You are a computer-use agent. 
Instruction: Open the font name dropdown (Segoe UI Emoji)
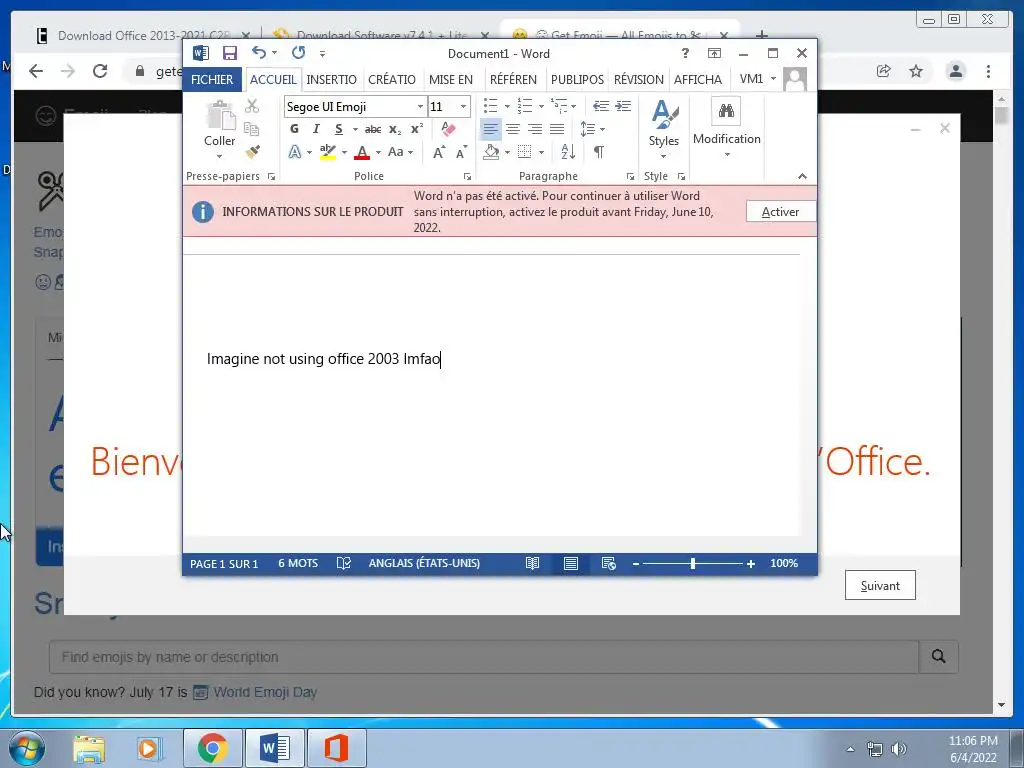pyautogui.click(x=420, y=106)
